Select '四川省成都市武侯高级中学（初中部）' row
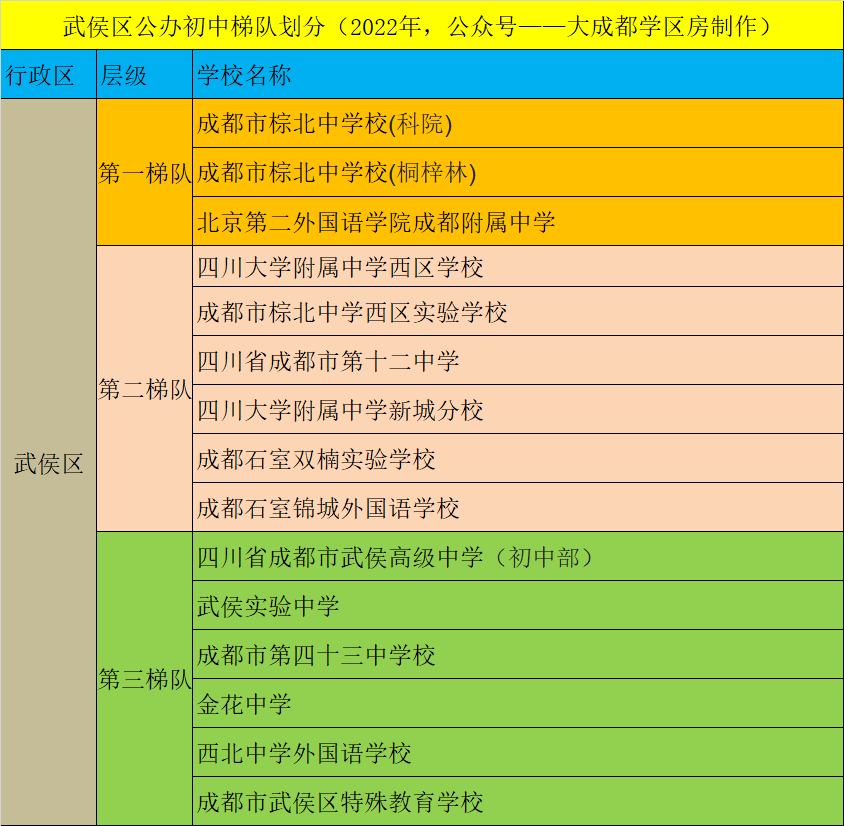Screen dimensions: 844x826 click(x=518, y=556)
